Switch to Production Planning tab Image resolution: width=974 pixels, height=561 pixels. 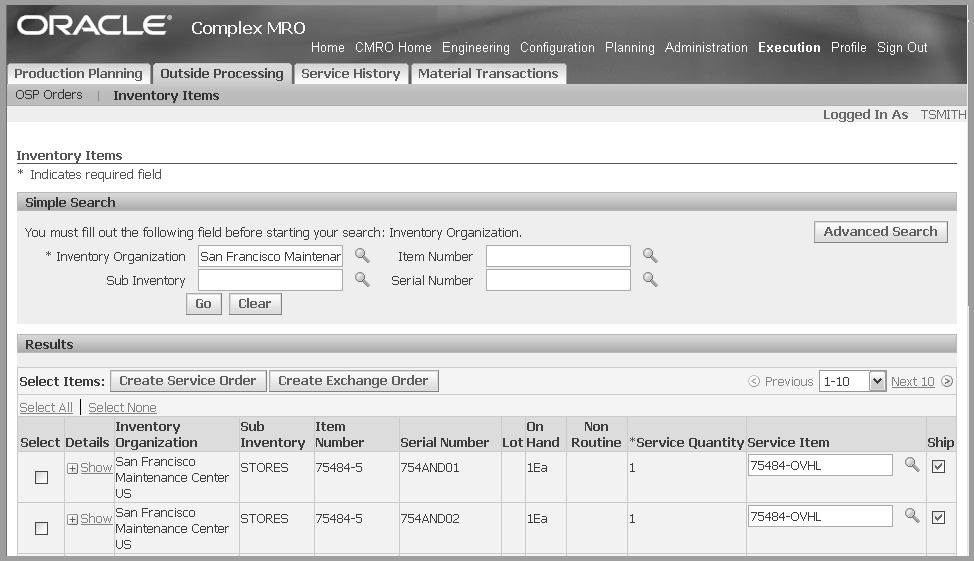tap(78, 73)
